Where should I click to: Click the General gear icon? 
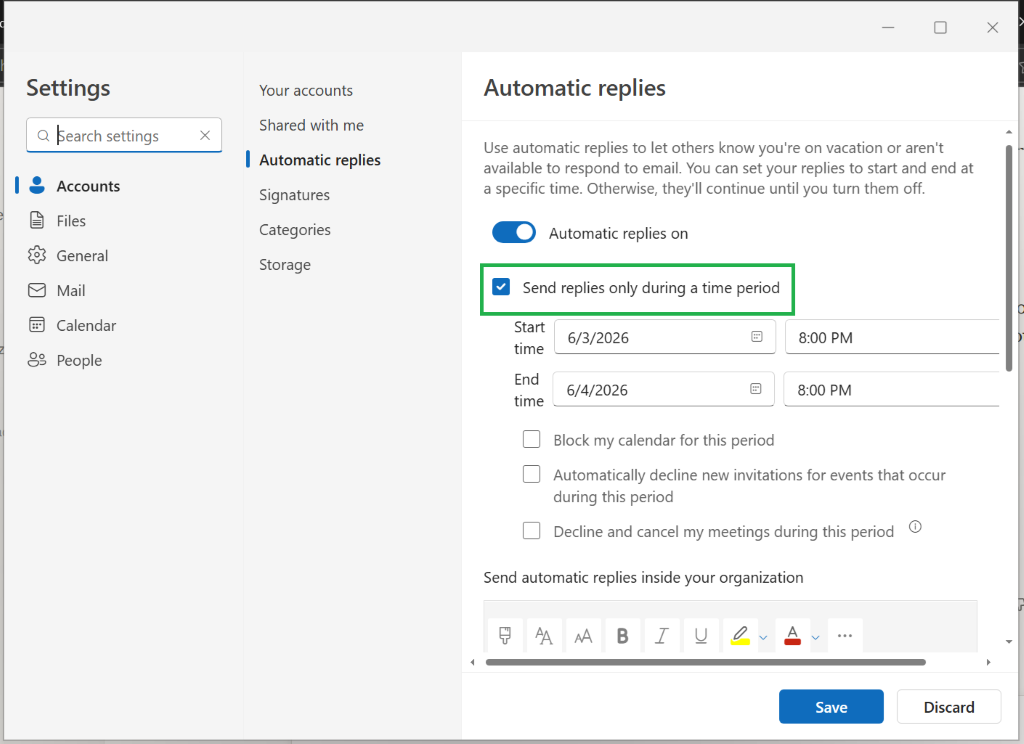coord(37,255)
